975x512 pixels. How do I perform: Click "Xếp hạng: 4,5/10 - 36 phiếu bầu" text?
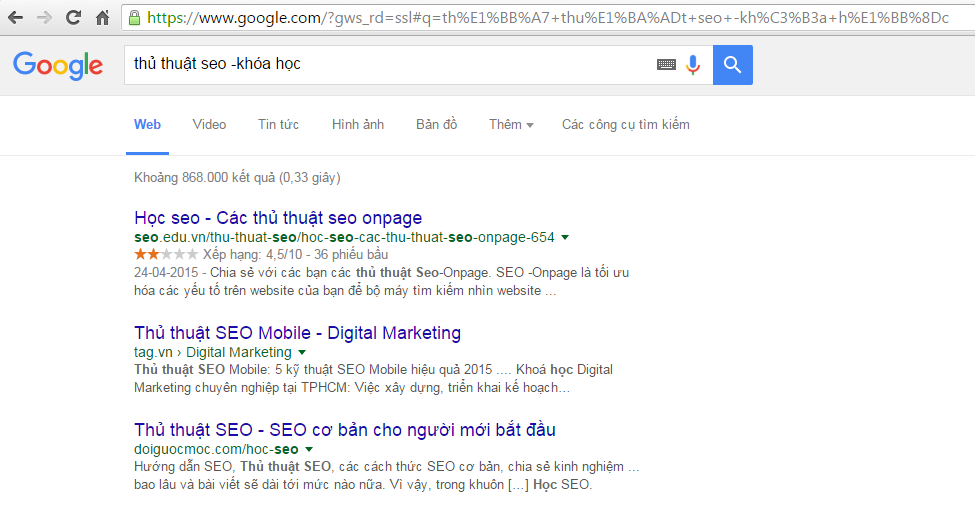[295, 254]
